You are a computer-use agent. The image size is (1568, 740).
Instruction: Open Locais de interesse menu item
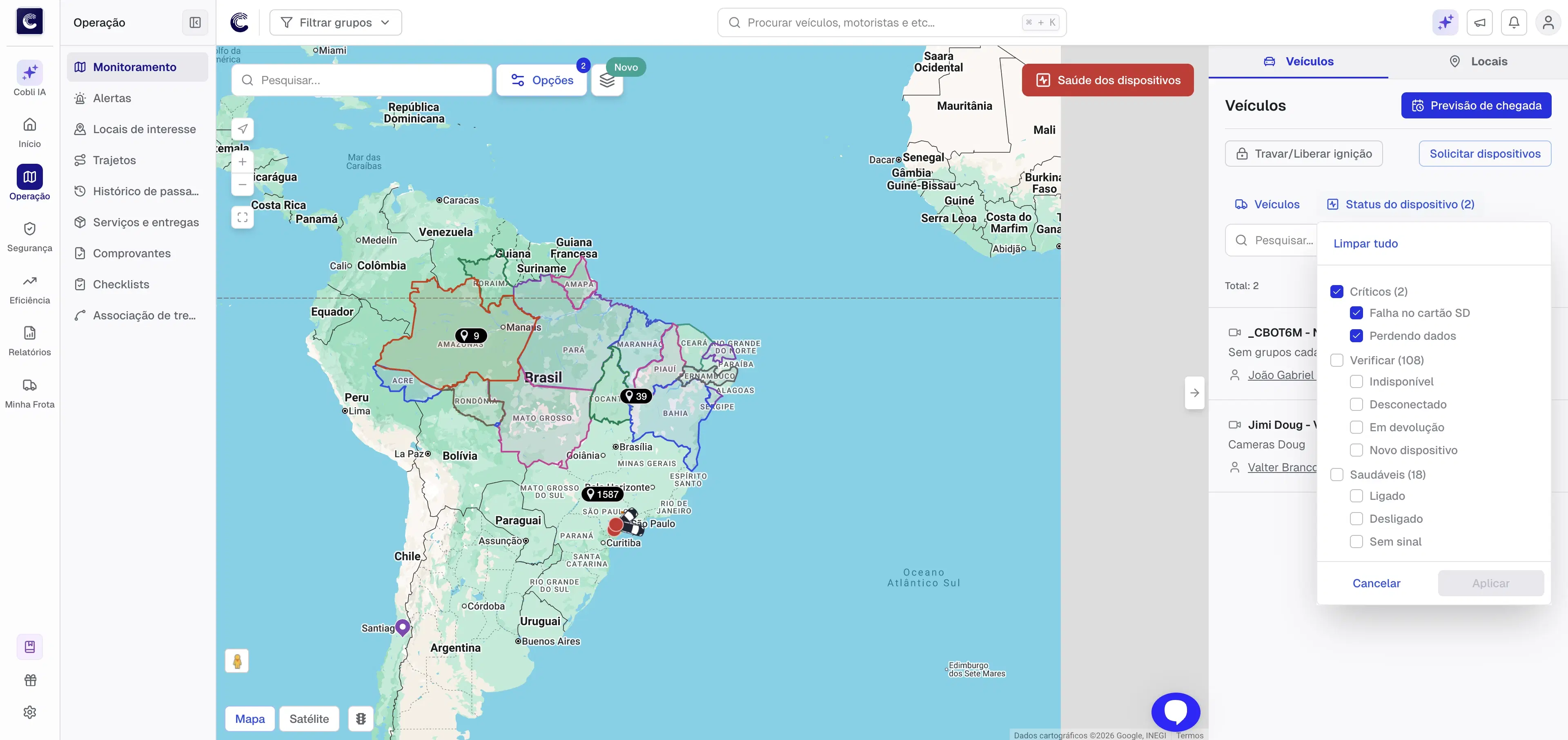coord(138,129)
